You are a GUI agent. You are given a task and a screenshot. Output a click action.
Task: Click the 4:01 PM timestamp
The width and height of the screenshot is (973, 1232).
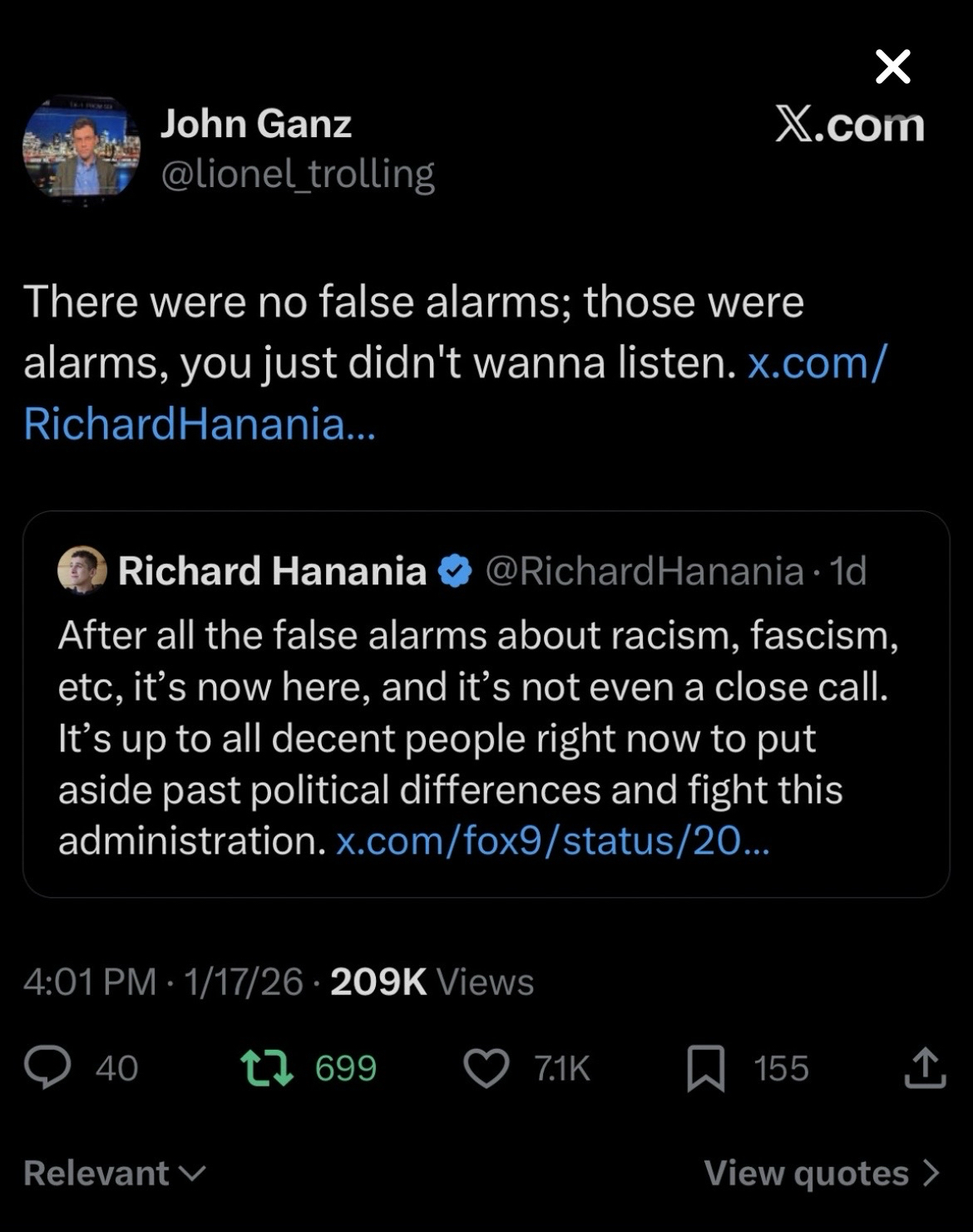[89, 982]
